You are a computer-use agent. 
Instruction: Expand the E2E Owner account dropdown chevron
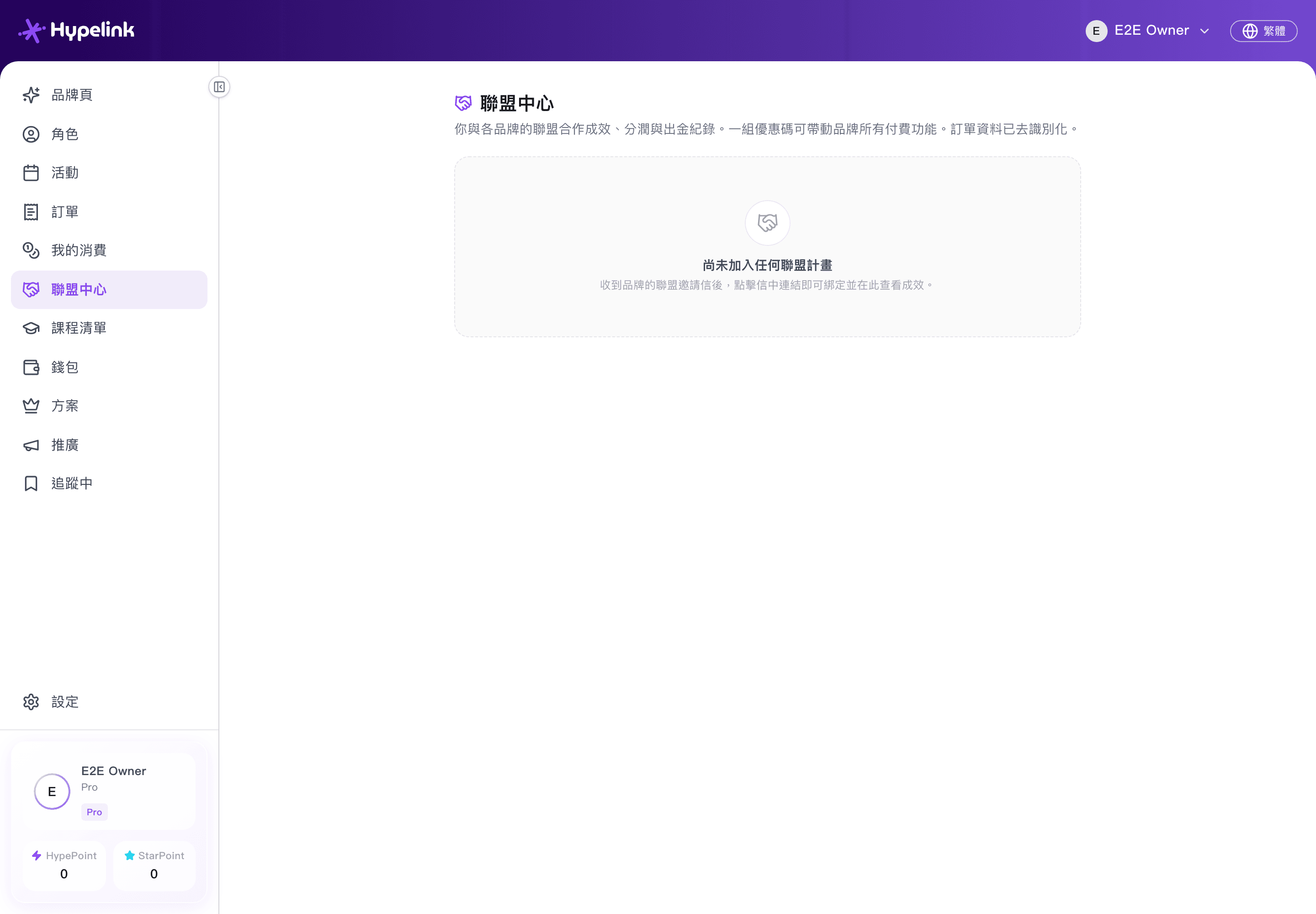[x=1205, y=31]
